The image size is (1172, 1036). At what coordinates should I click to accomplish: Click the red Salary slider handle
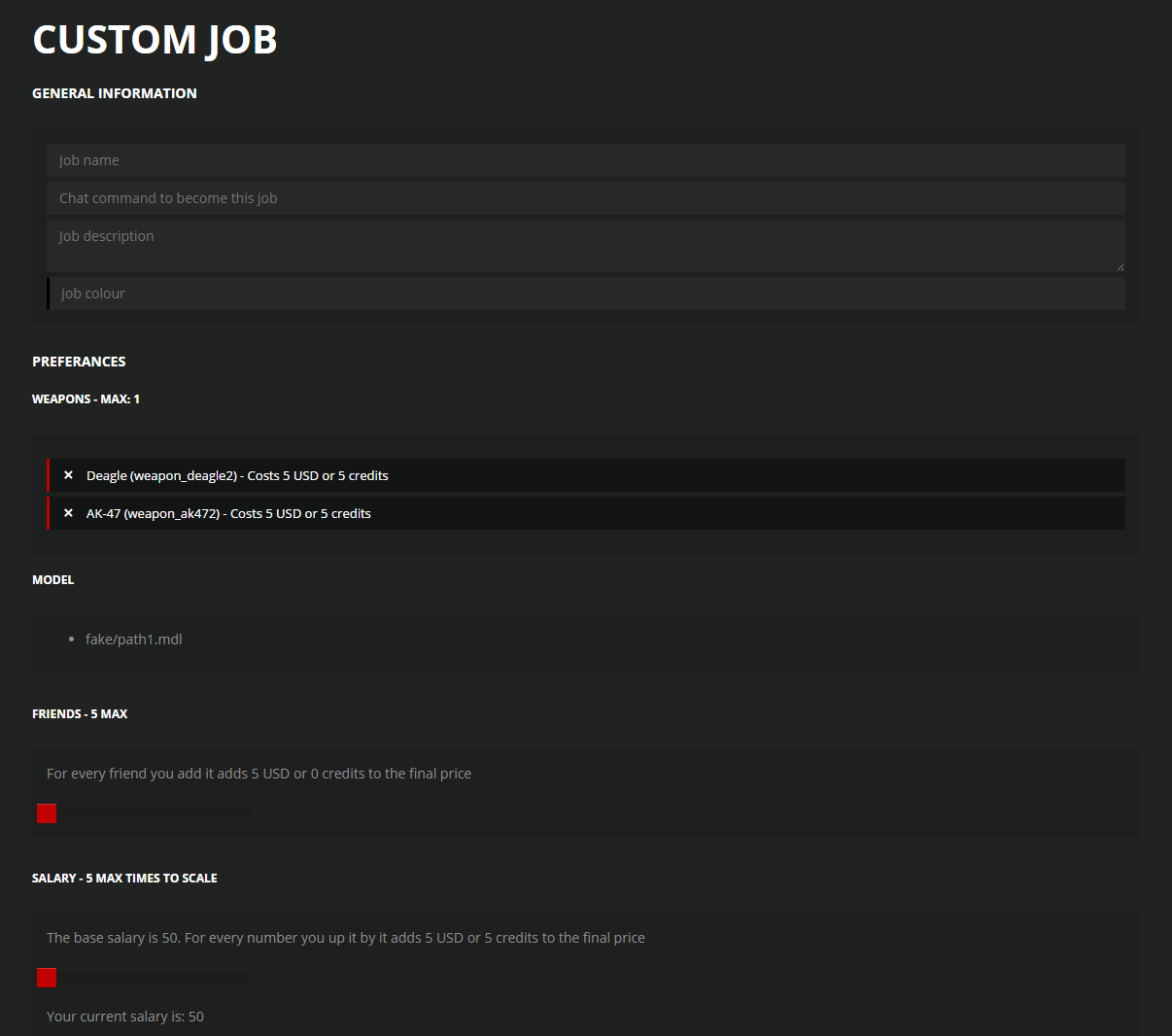(47, 978)
